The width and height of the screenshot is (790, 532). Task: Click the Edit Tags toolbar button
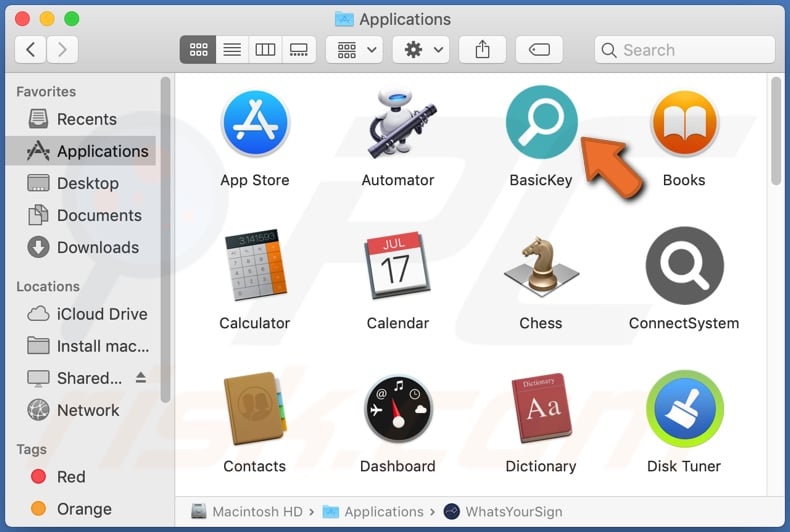[539, 49]
